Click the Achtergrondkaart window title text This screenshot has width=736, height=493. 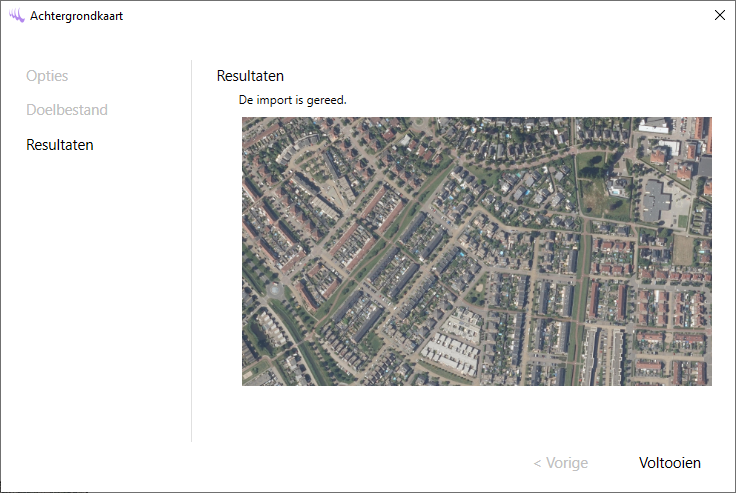77,16
